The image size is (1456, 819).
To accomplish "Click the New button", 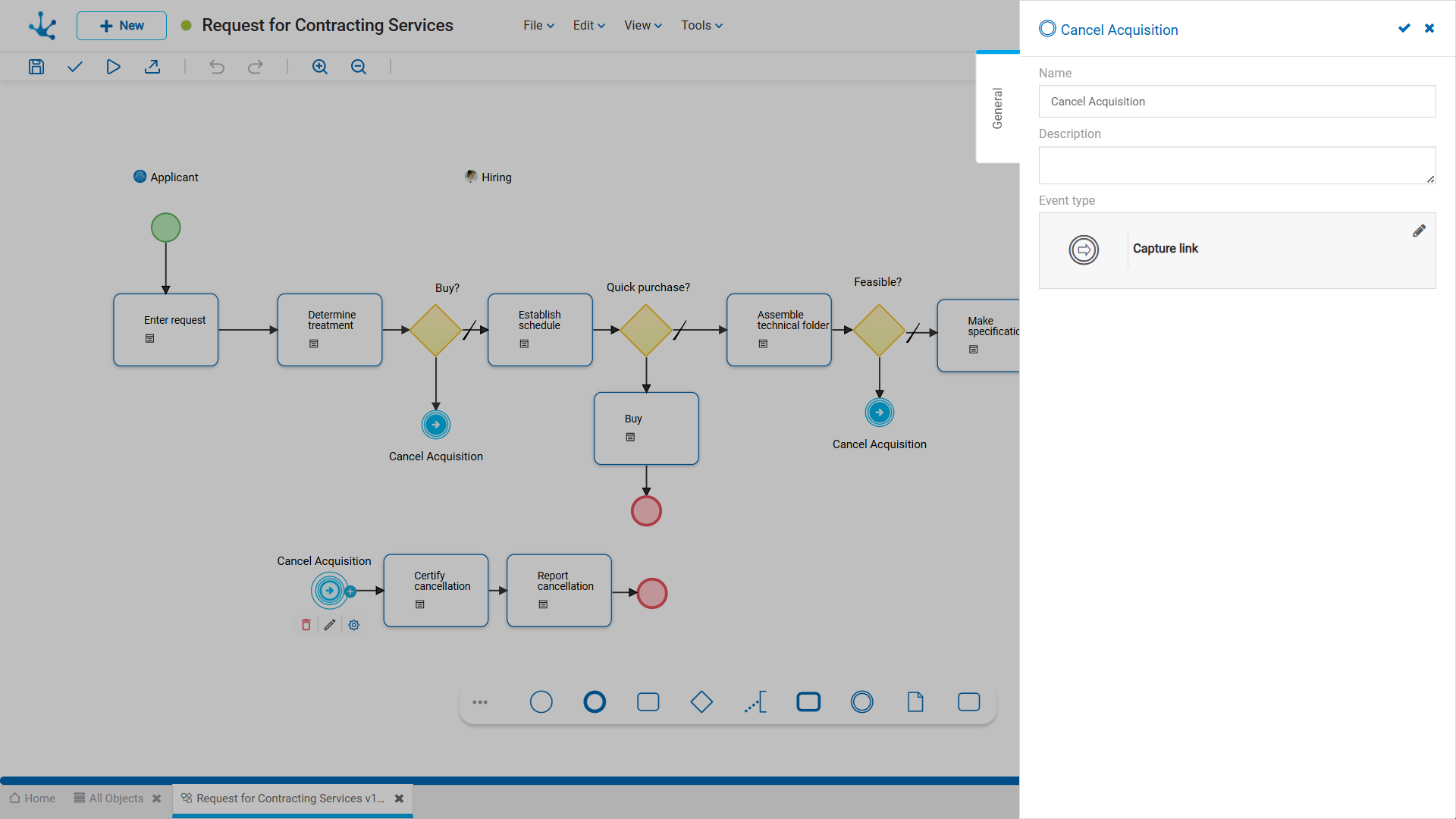I will click(121, 26).
